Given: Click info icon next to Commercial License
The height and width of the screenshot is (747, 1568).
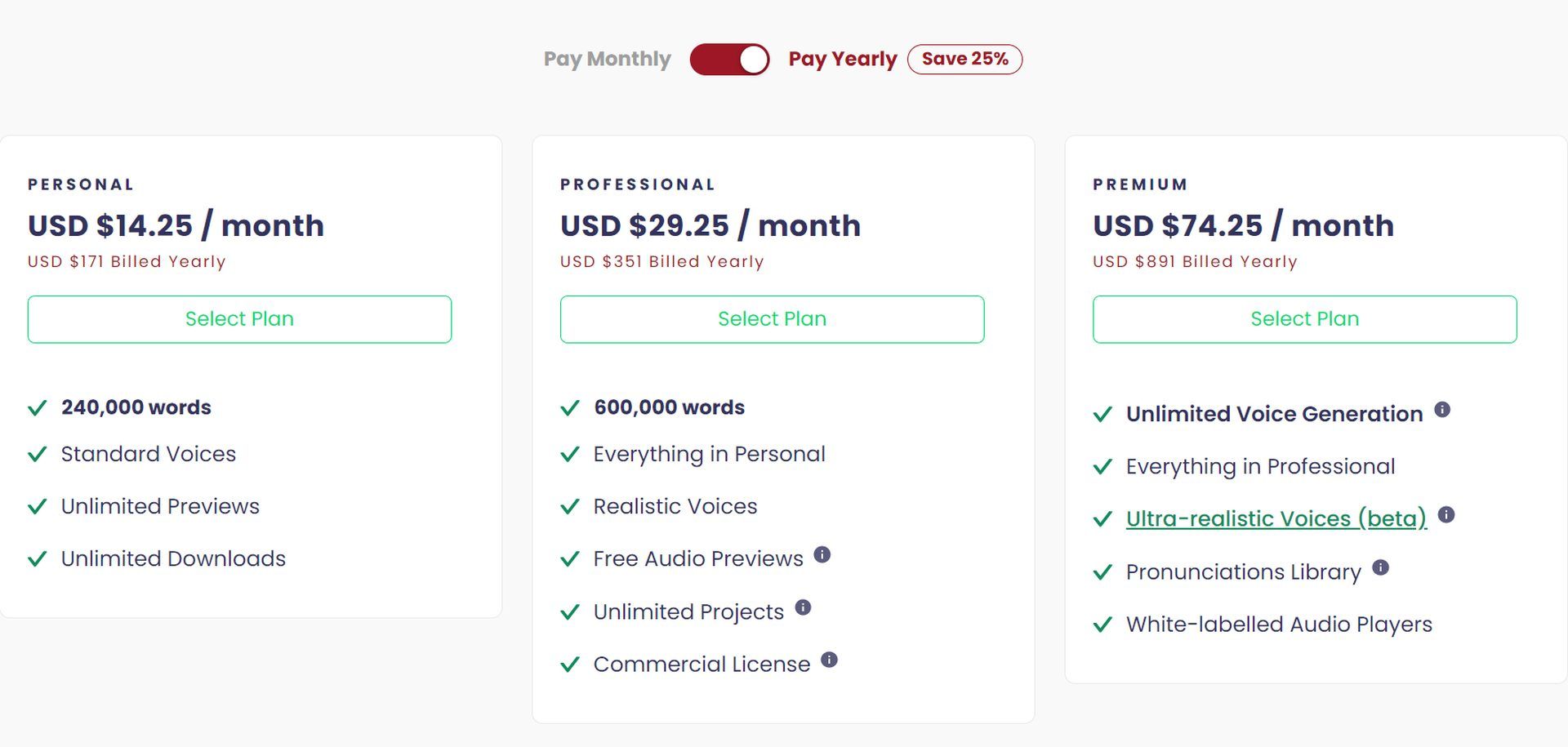Looking at the screenshot, I should (829, 660).
